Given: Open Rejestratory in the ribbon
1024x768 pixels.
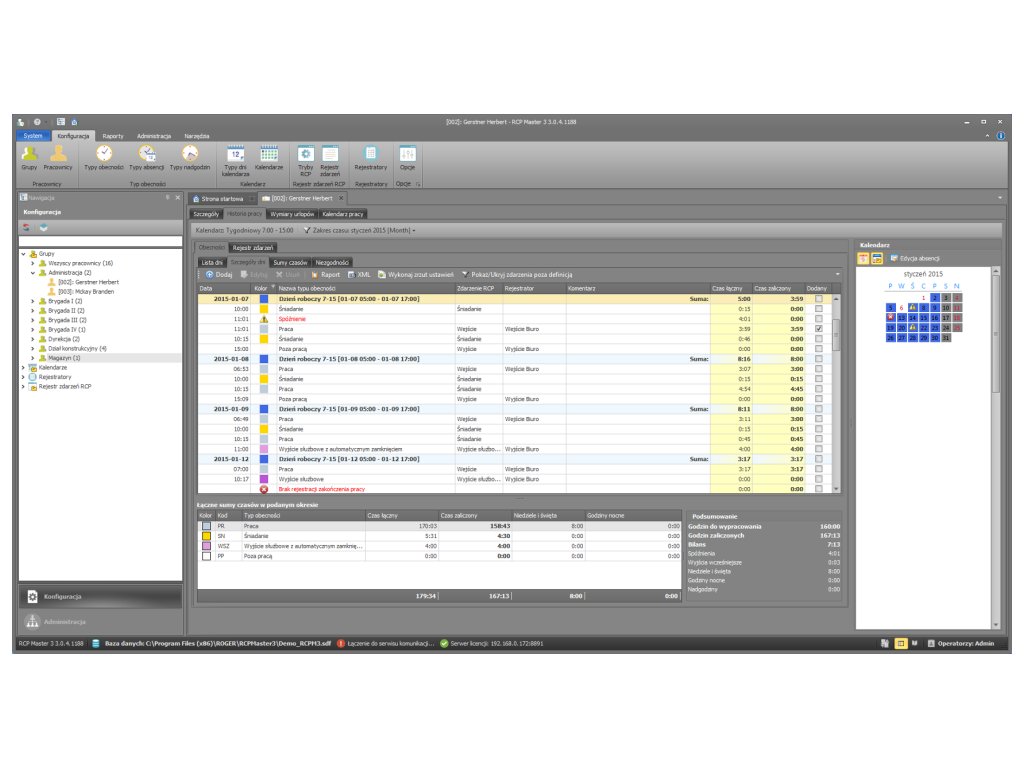Looking at the screenshot, I should (371, 157).
